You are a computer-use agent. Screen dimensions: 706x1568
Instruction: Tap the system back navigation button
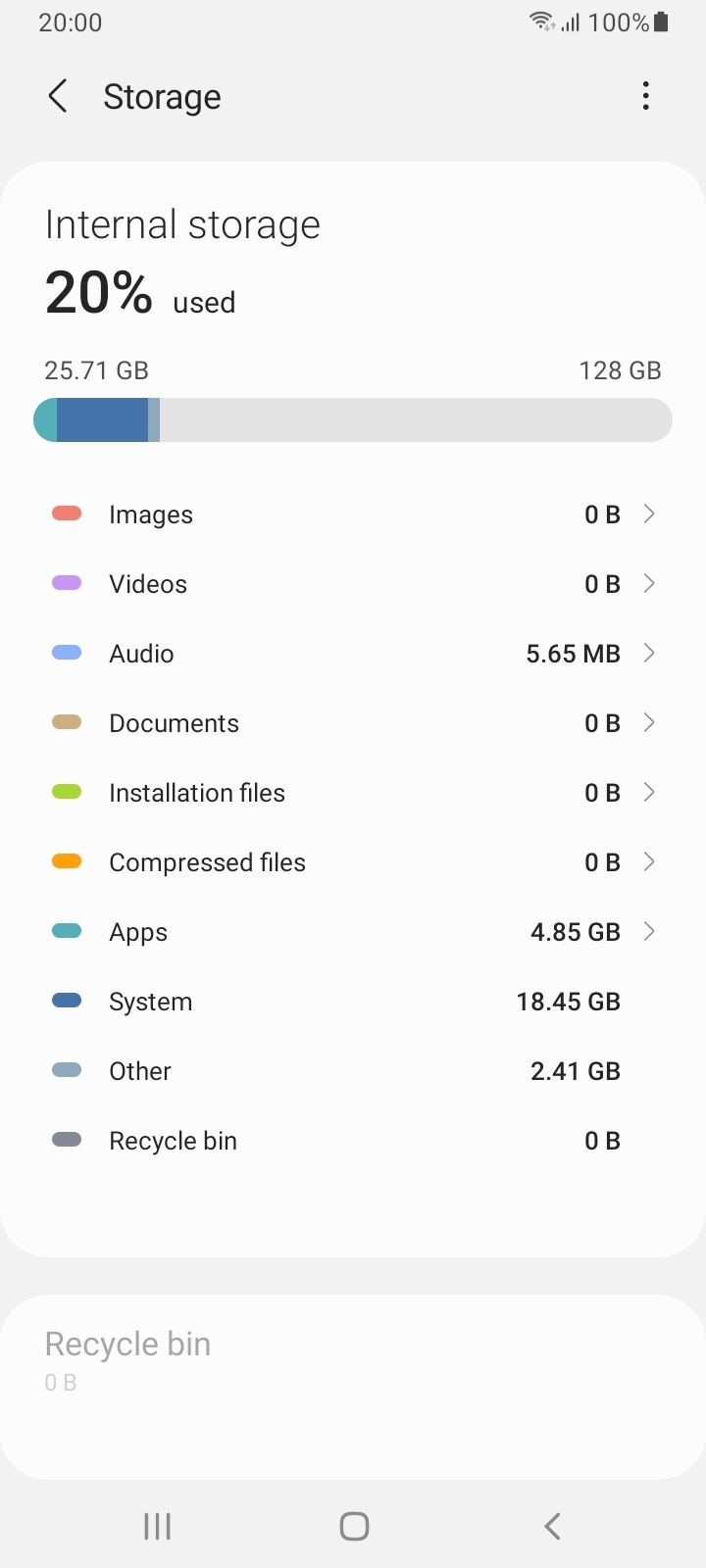pos(552,1526)
